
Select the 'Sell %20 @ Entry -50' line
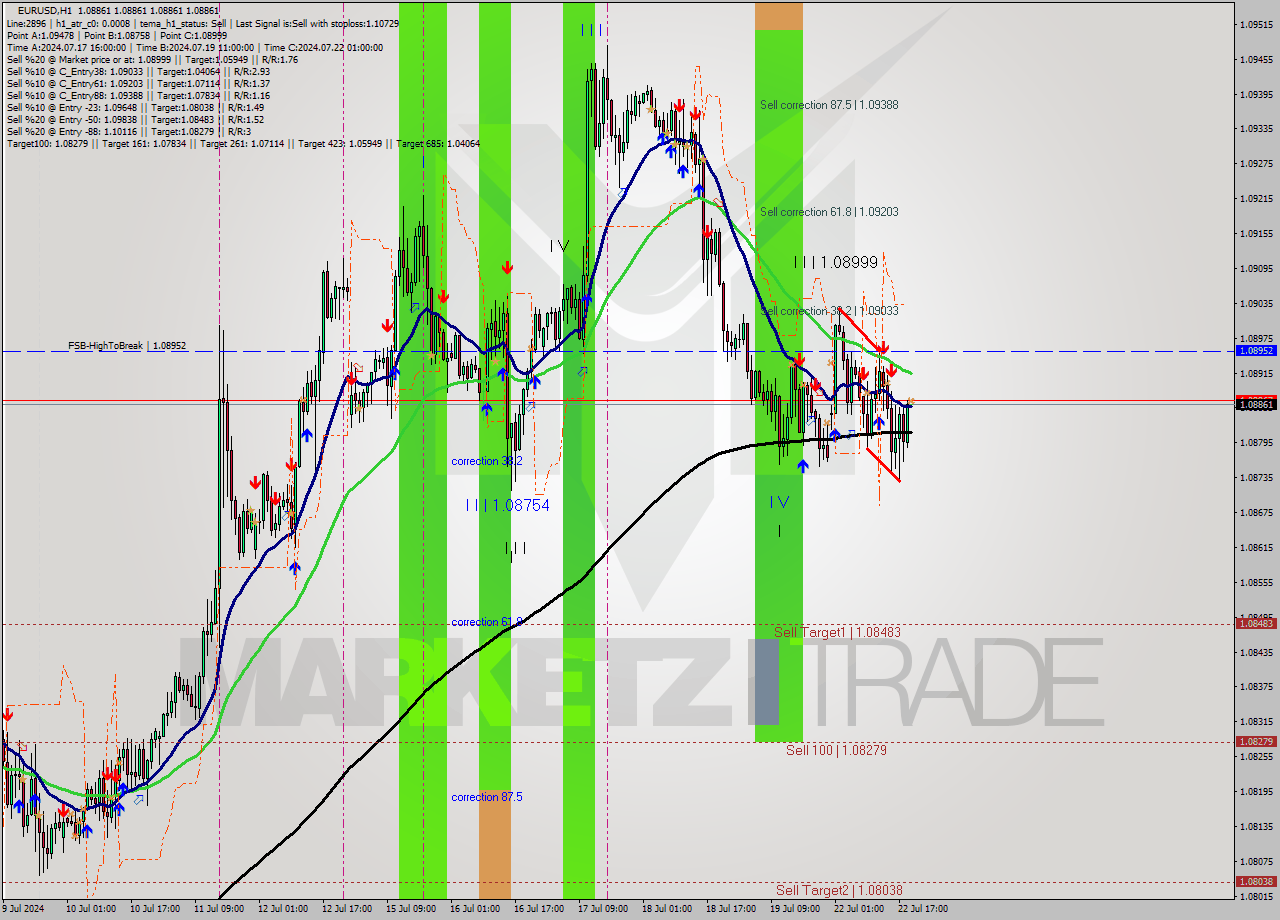135,120
